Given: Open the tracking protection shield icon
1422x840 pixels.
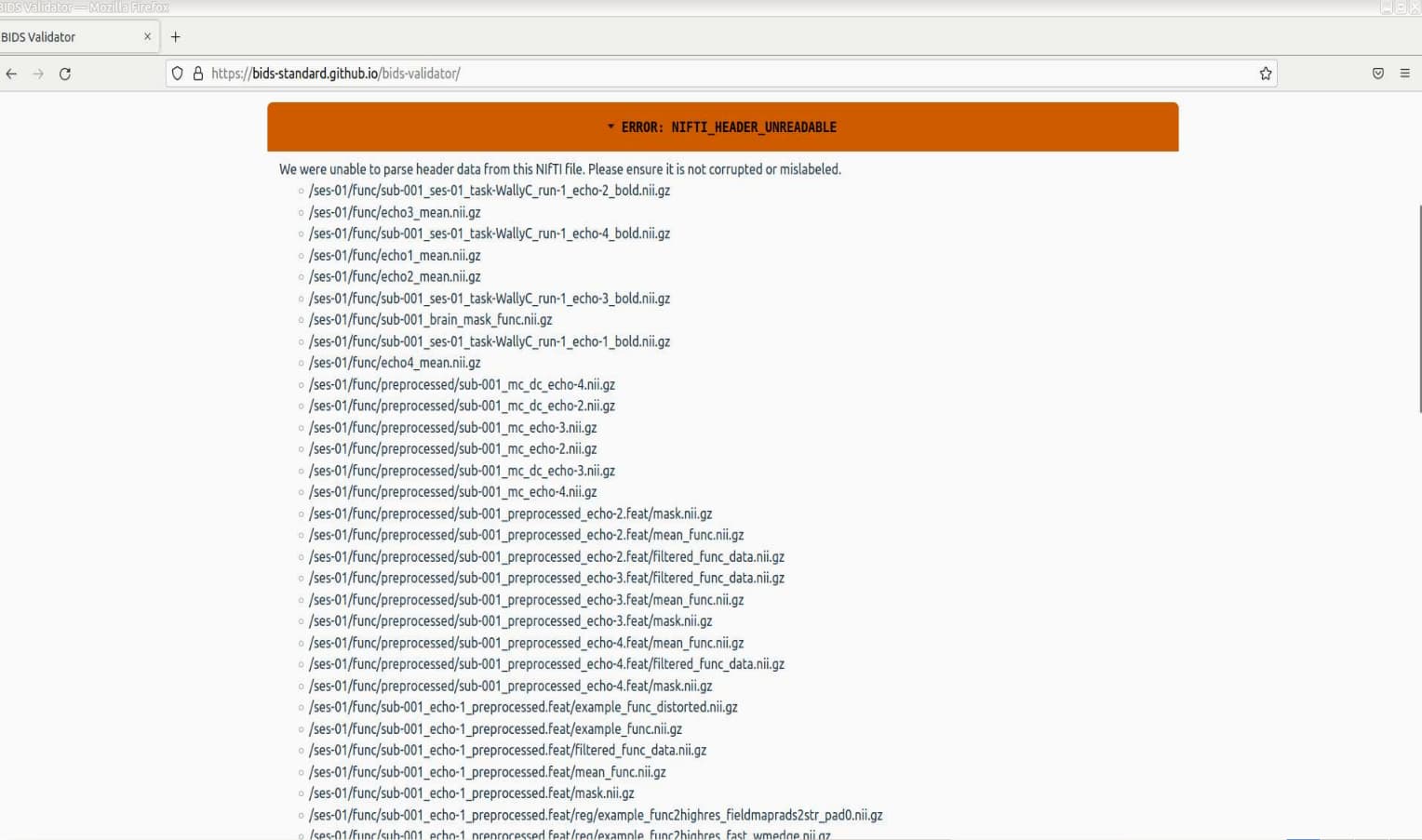Looking at the screenshot, I should pos(178,73).
